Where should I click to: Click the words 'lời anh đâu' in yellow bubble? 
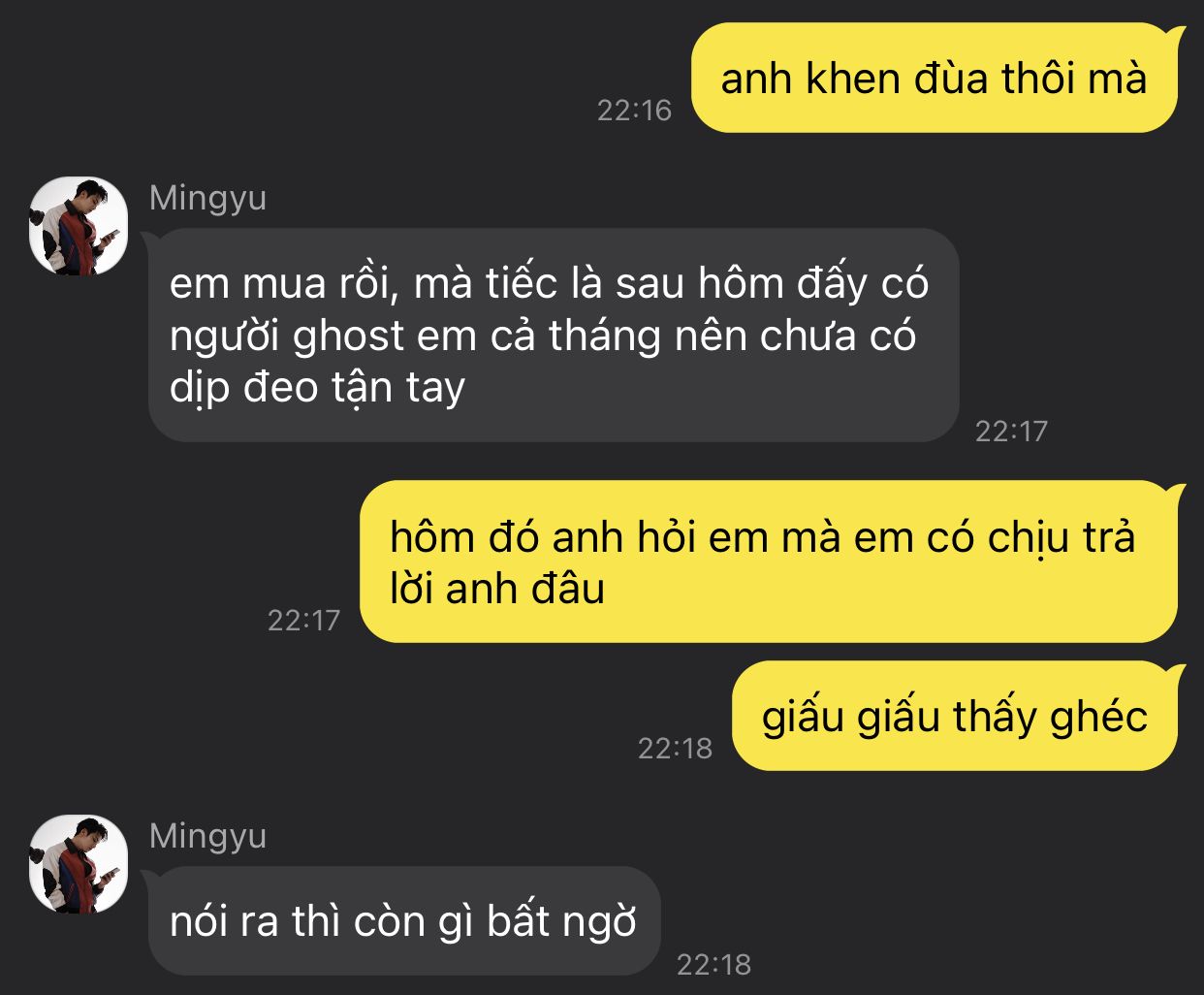point(497,589)
